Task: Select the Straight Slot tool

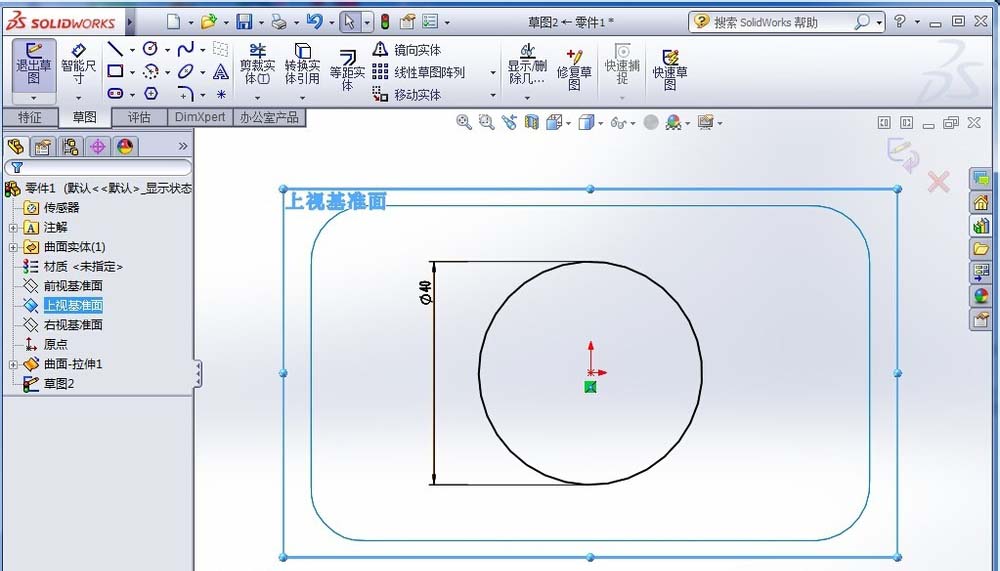Action: [115, 94]
